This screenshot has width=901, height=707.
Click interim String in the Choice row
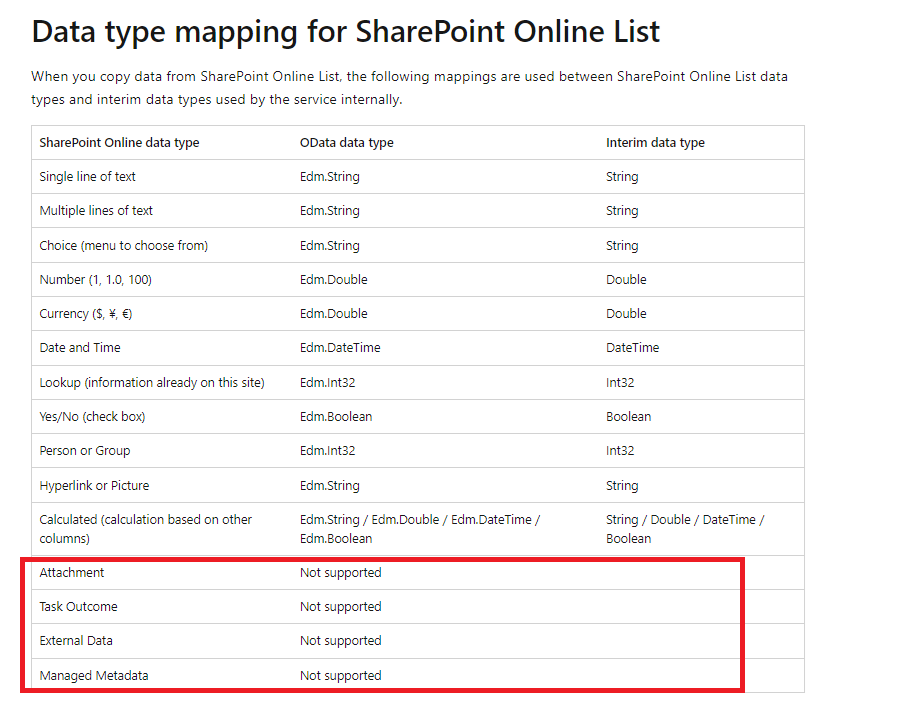click(622, 245)
